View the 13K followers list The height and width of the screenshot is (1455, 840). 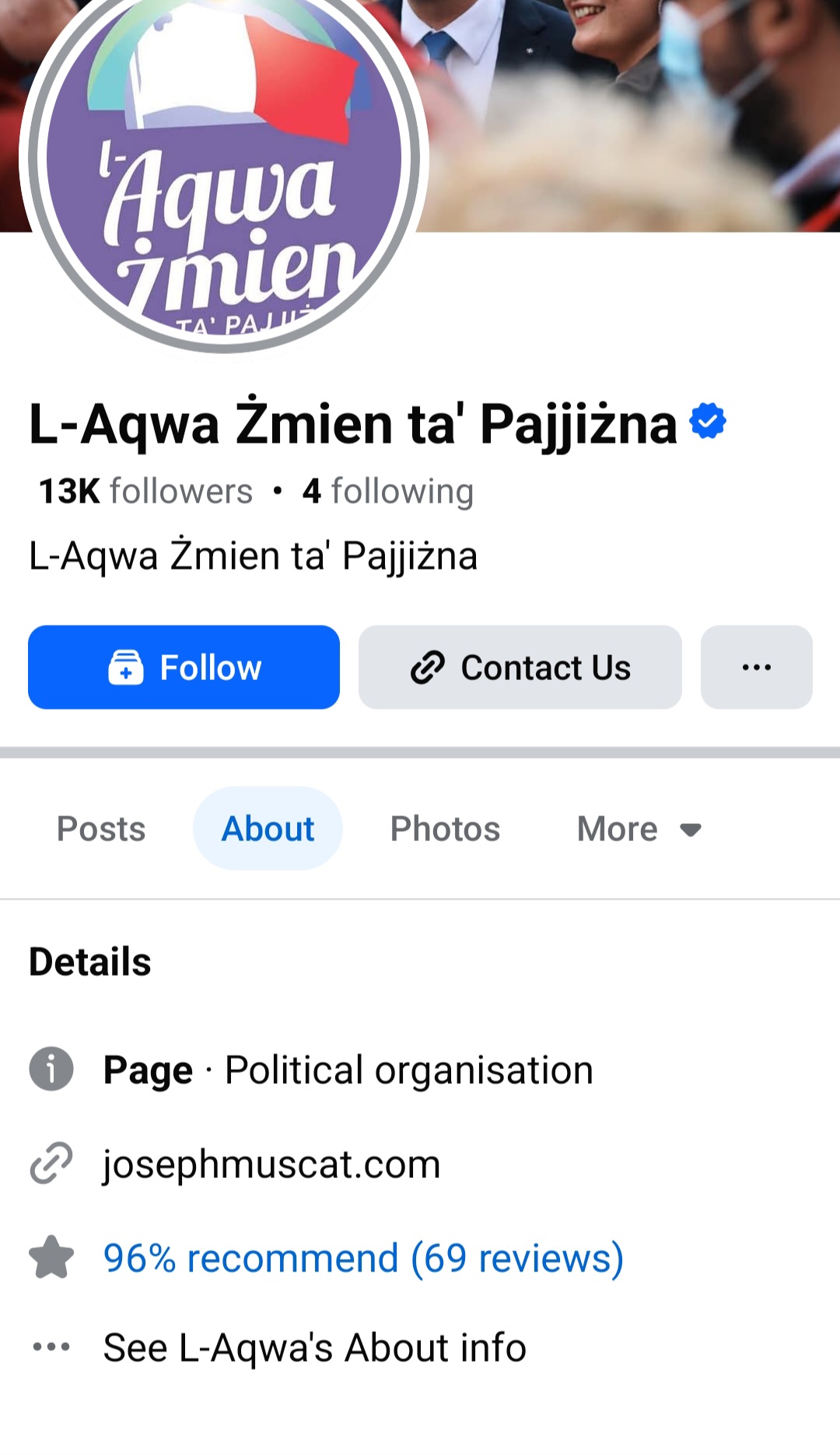[146, 492]
